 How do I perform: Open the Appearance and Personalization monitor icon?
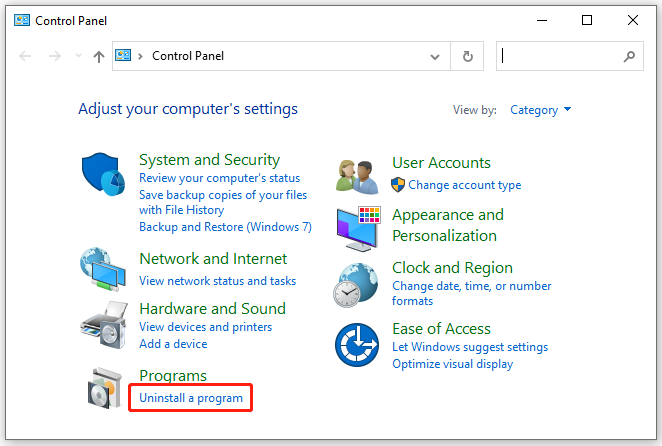(x=358, y=229)
